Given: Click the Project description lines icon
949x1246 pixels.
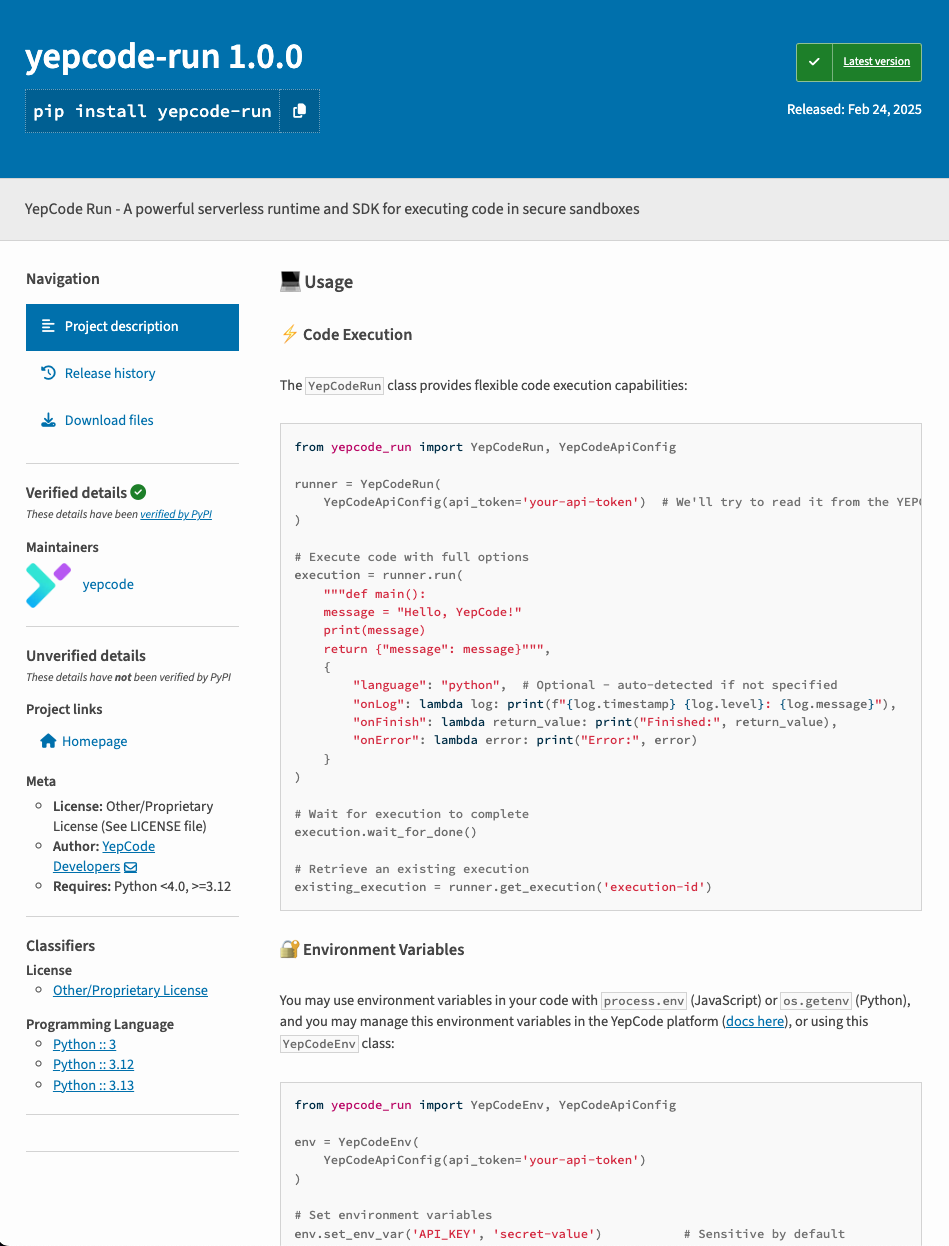Looking at the screenshot, I should pos(48,326).
